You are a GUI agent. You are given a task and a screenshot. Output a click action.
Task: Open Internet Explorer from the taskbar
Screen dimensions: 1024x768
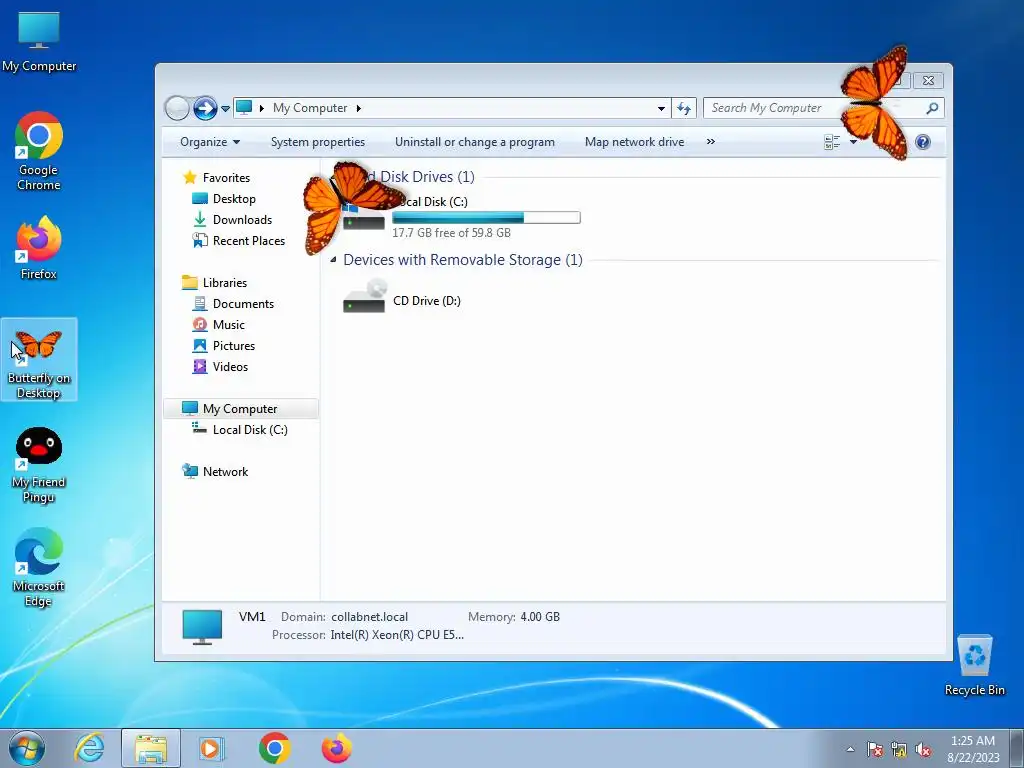point(89,748)
